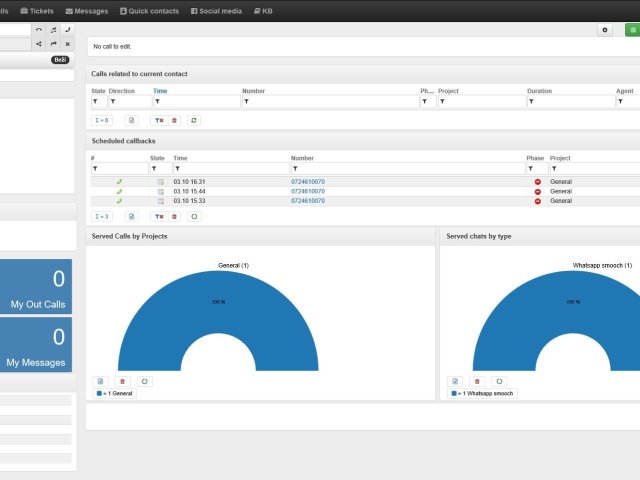Open the settings gear at top right
This screenshot has height=480, width=640.
pos(605,30)
